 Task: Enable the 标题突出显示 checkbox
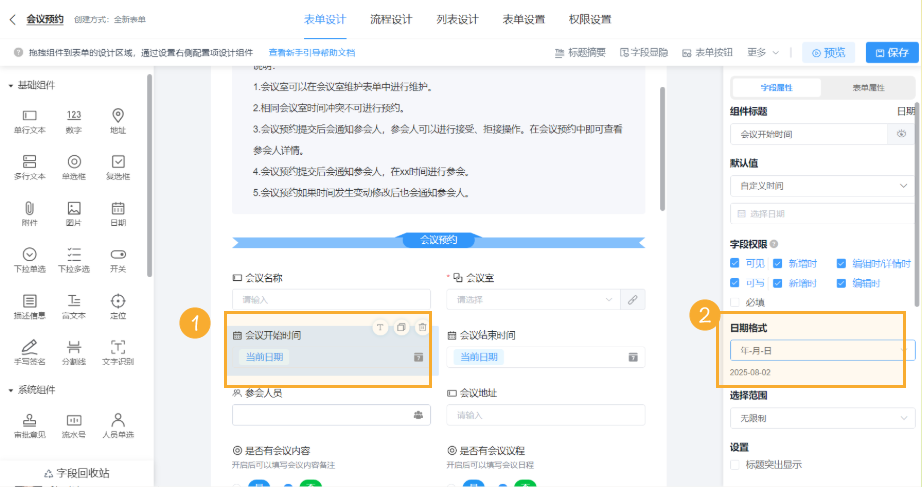(x=734, y=465)
